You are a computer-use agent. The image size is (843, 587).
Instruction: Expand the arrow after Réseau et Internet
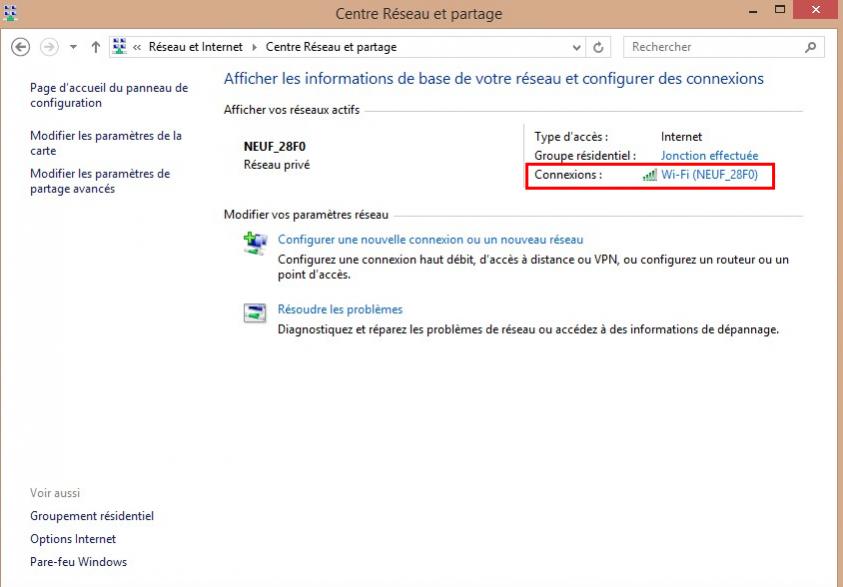click(x=254, y=47)
